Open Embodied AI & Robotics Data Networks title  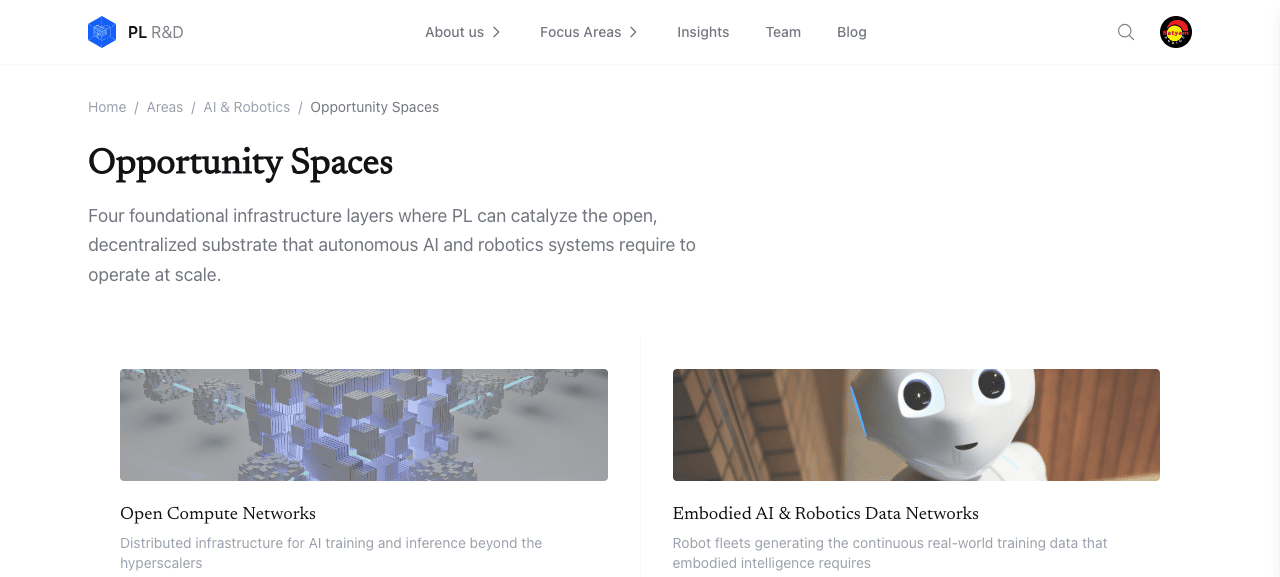pos(826,514)
